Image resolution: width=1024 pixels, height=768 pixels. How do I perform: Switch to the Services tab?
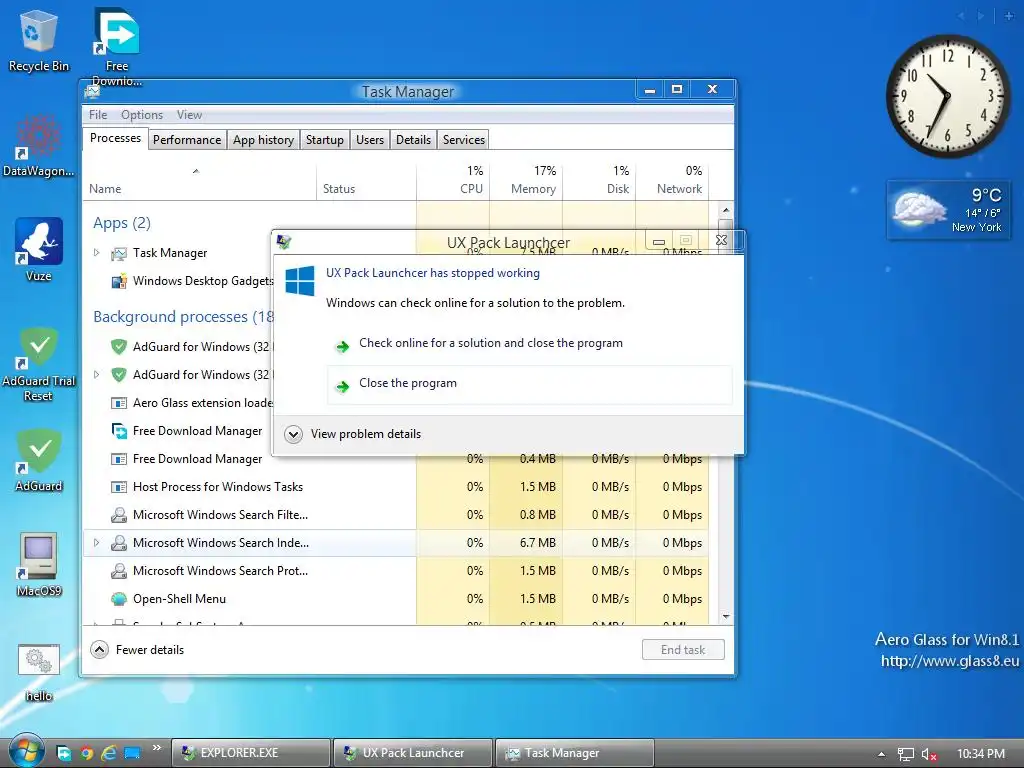point(464,140)
